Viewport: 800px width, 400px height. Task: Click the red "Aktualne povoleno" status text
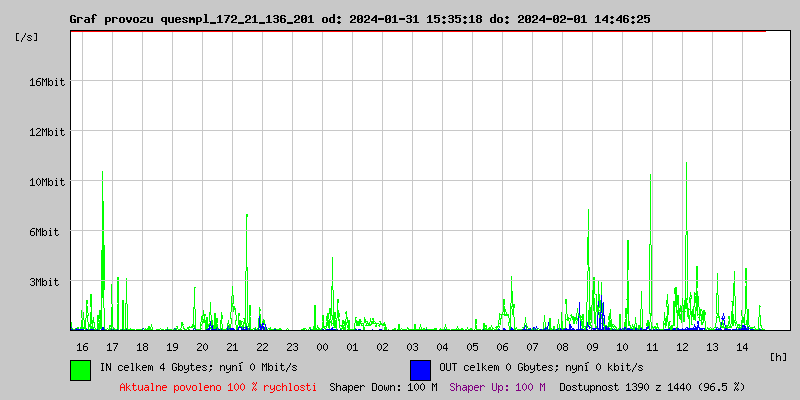pyautogui.click(x=218, y=387)
